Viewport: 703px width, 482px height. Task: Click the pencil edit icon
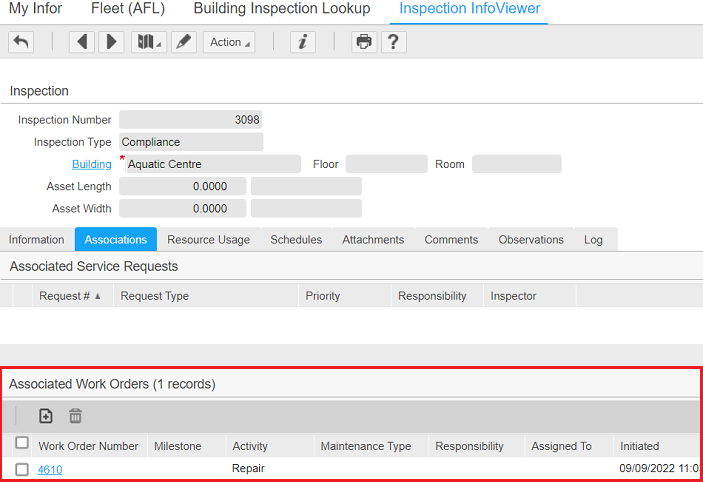point(183,42)
